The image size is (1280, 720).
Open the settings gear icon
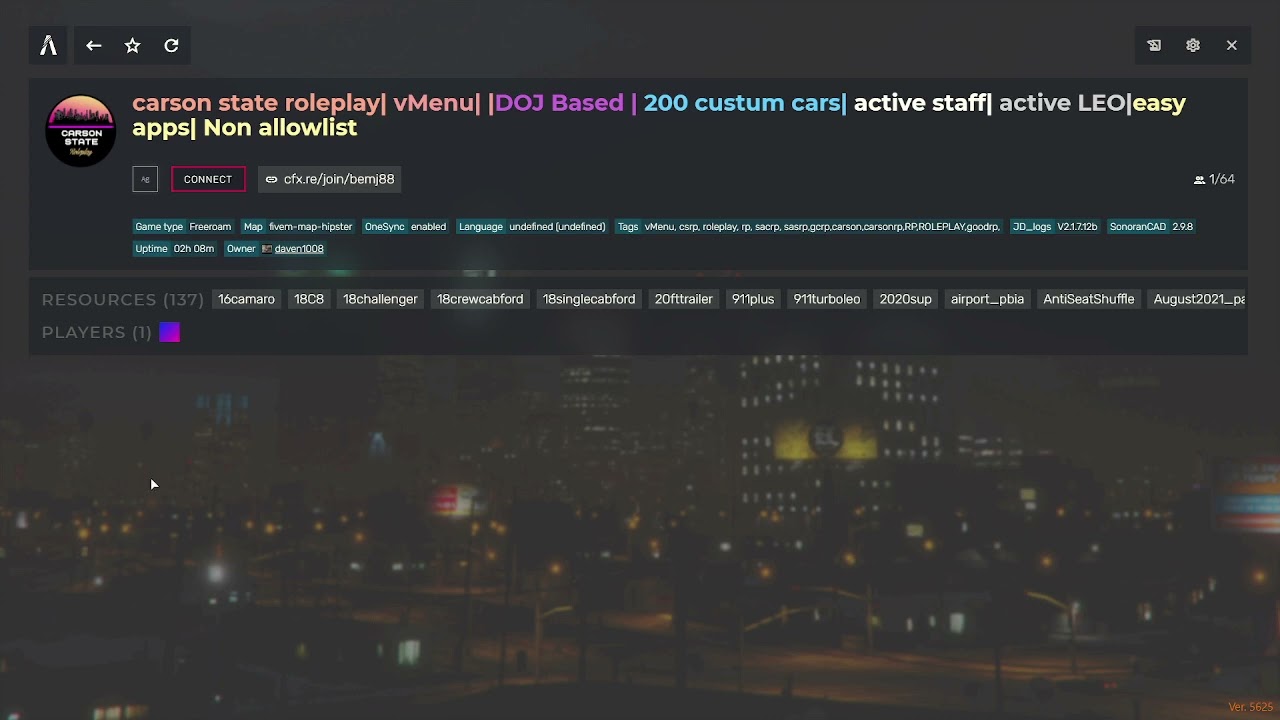click(x=1193, y=45)
